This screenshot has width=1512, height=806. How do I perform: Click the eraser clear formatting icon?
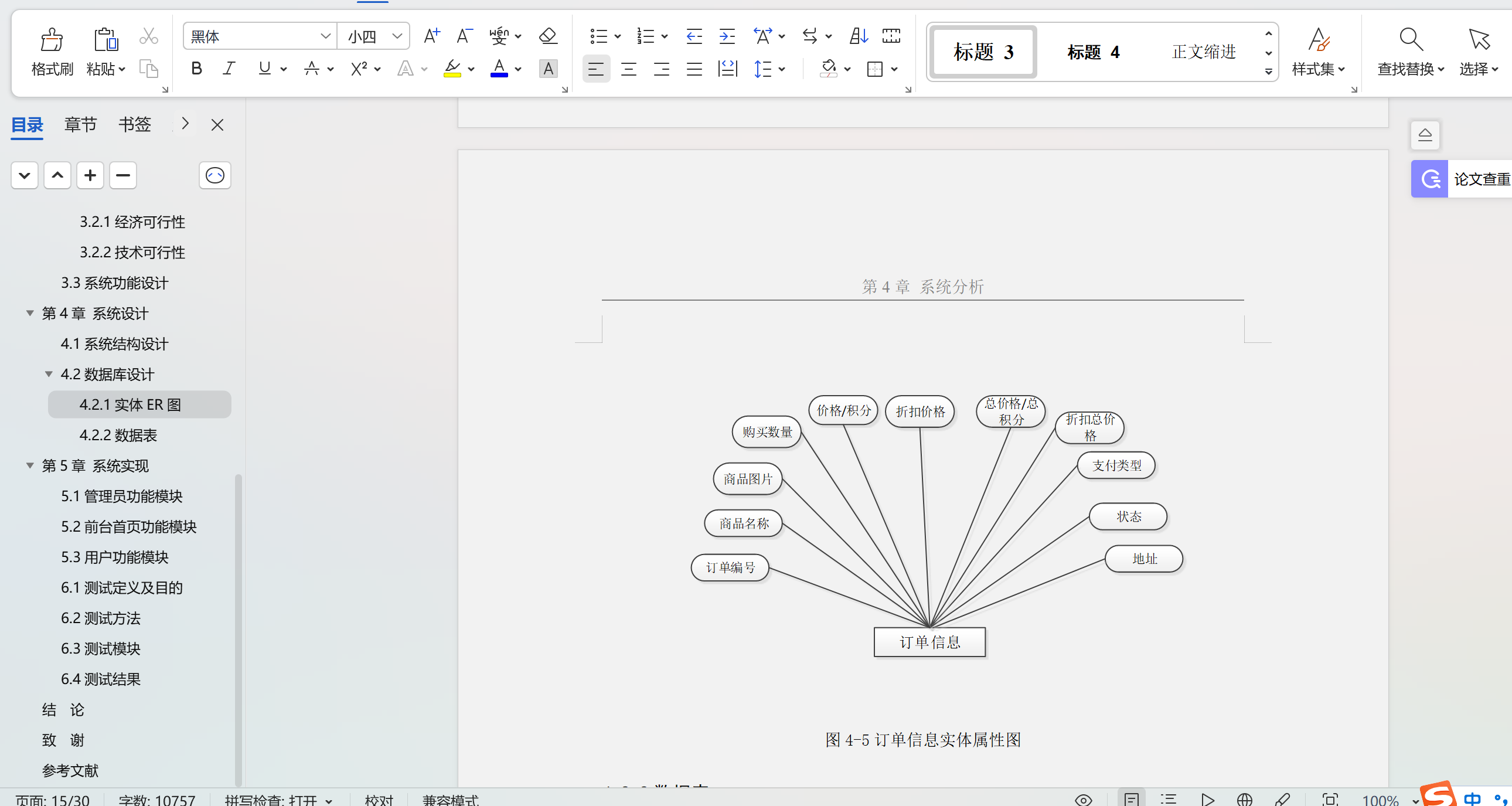coord(547,36)
